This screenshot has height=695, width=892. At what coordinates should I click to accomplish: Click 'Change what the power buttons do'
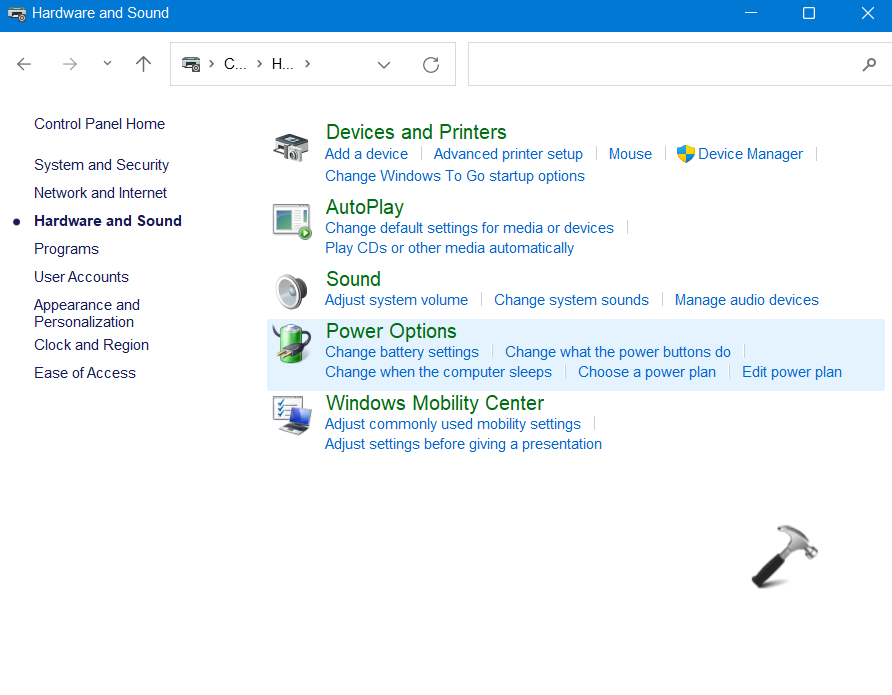pyautogui.click(x=617, y=352)
